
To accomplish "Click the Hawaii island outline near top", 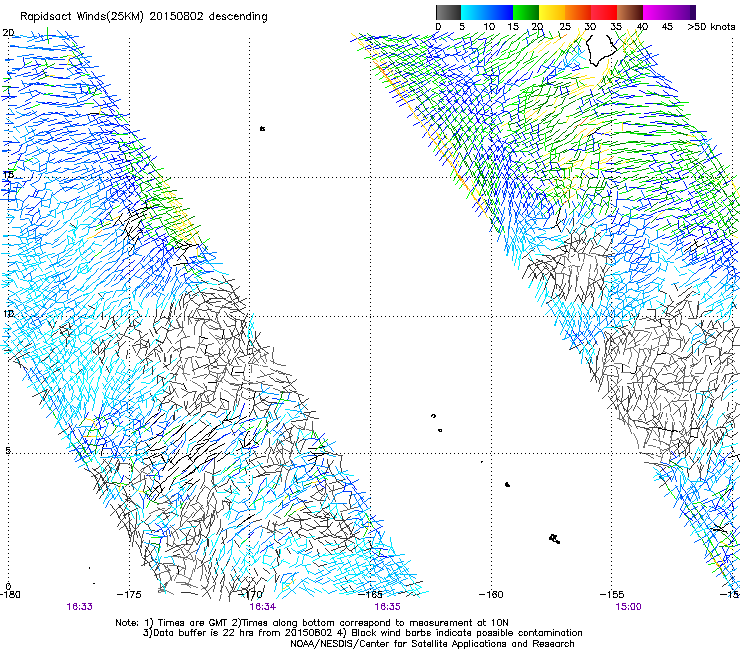I will 601,51.
